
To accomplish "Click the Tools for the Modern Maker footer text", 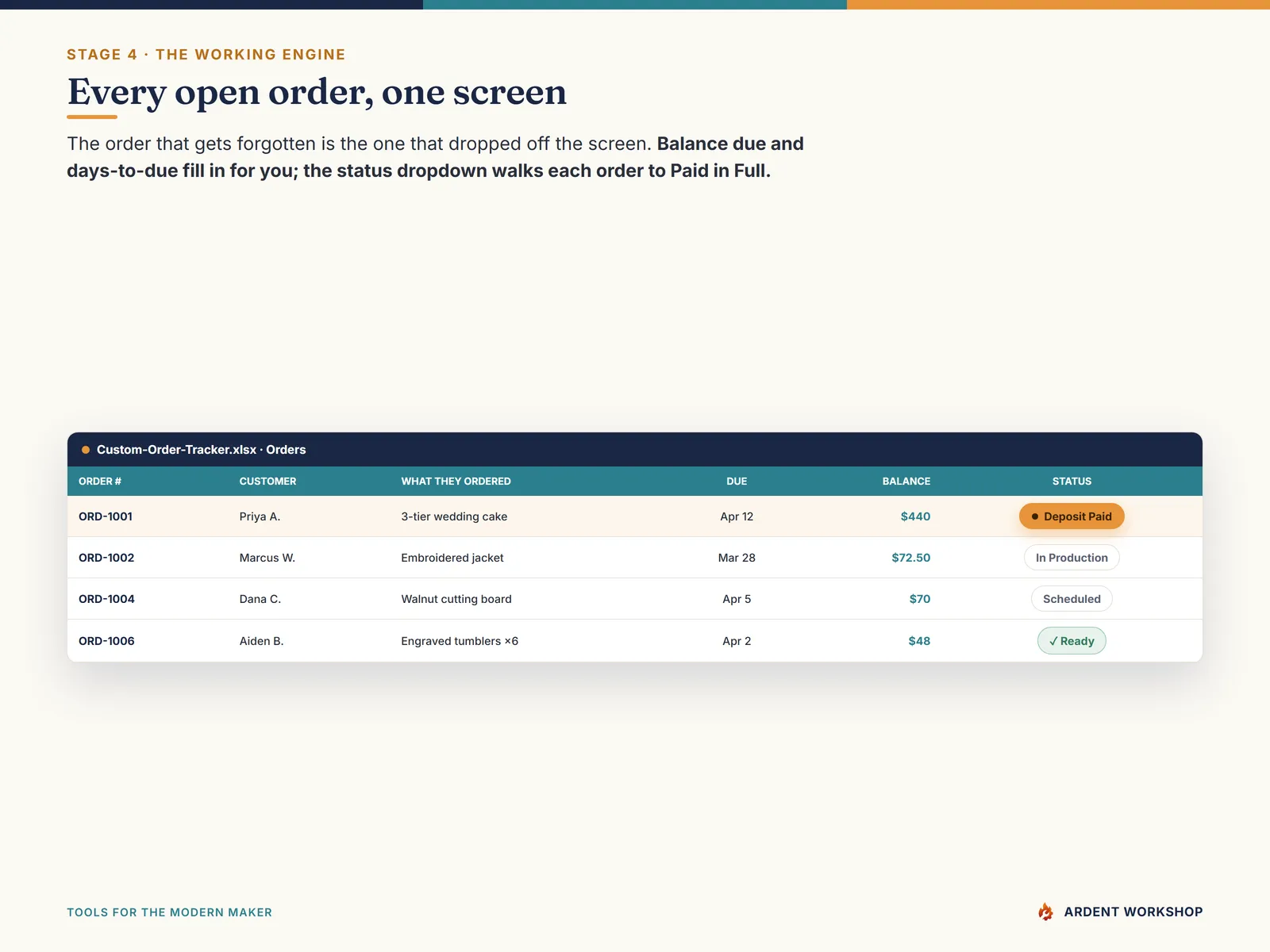I will coord(169,912).
